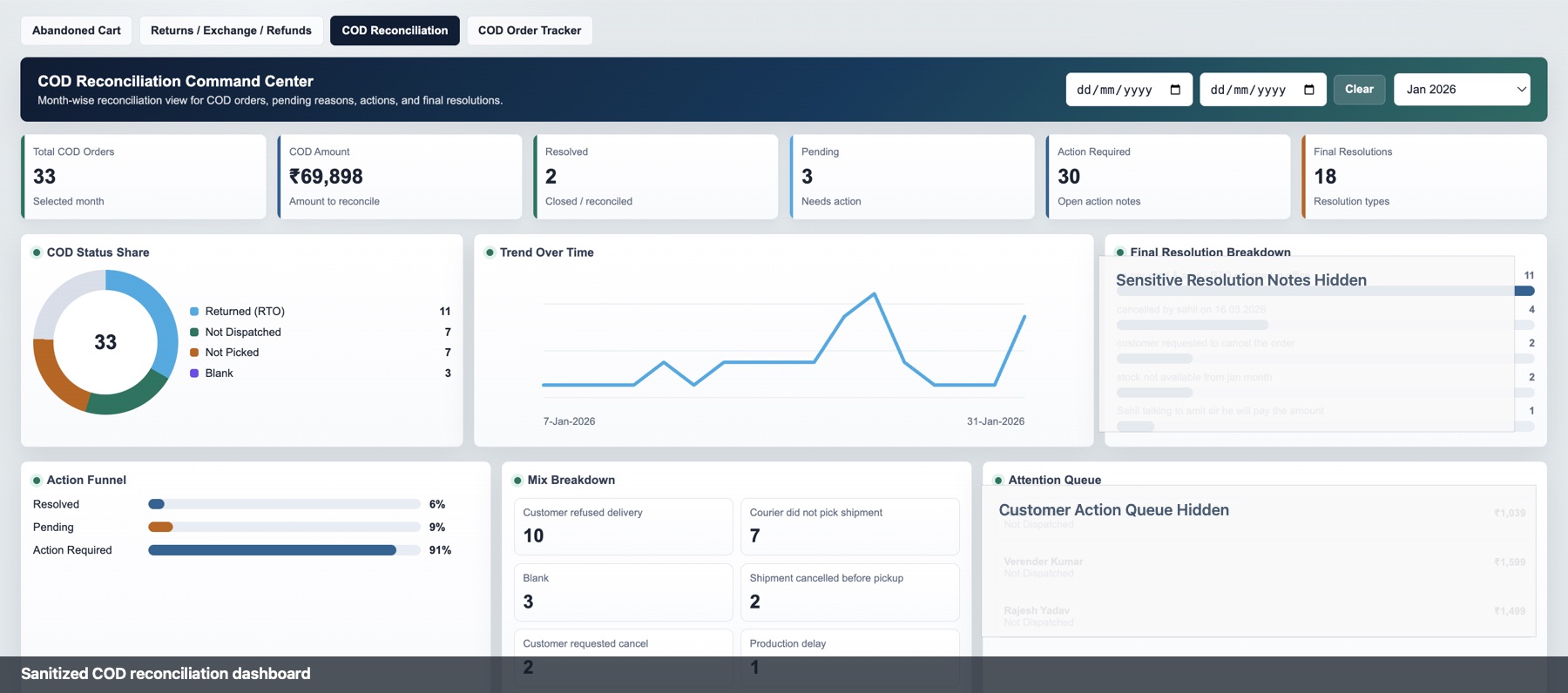The image size is (1568, 693).
Task: Click the Action Required funnel progress bar
Action: [284, 550]
